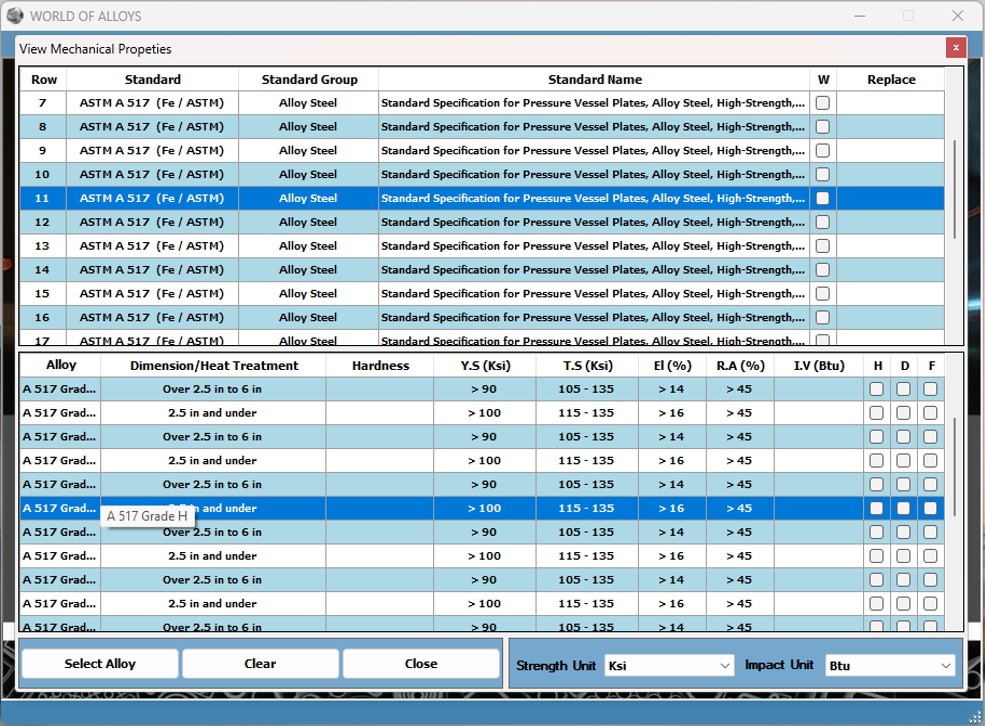Tick the W checkbox in row 13
This screenshot has height=726, width=985.
coord(822,246)
